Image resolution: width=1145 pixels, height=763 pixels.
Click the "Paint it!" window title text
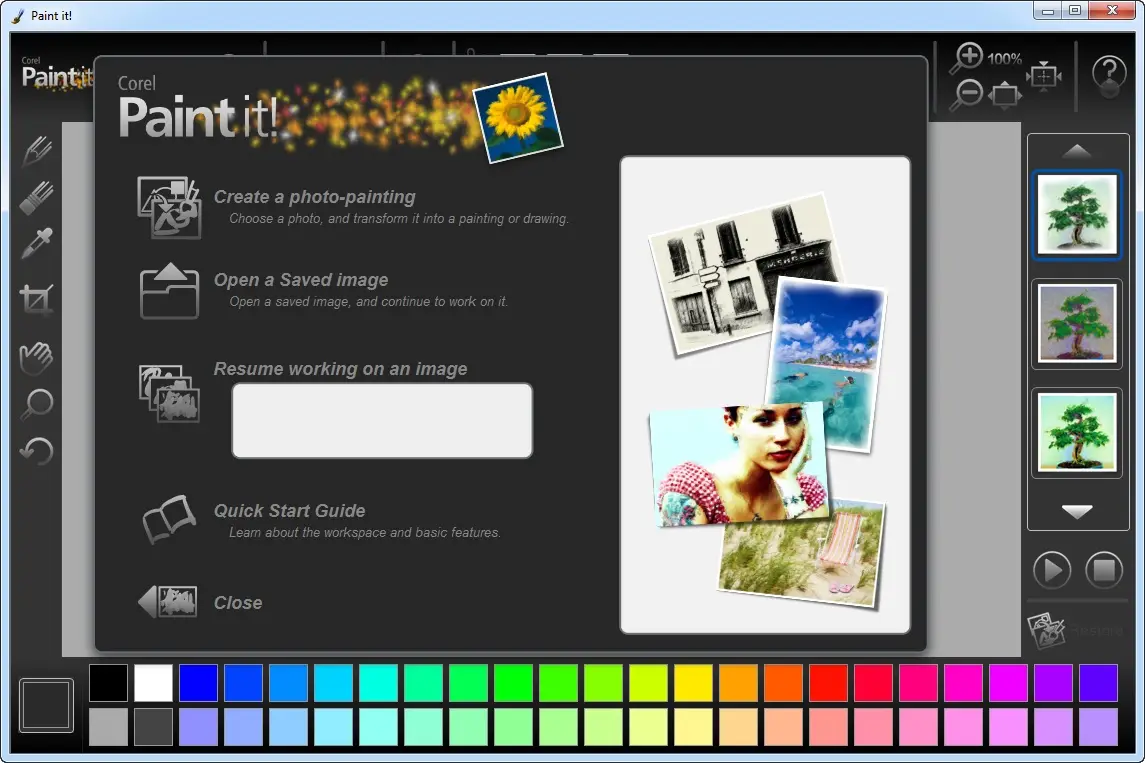pyautogui.click(x=52, y=15)
